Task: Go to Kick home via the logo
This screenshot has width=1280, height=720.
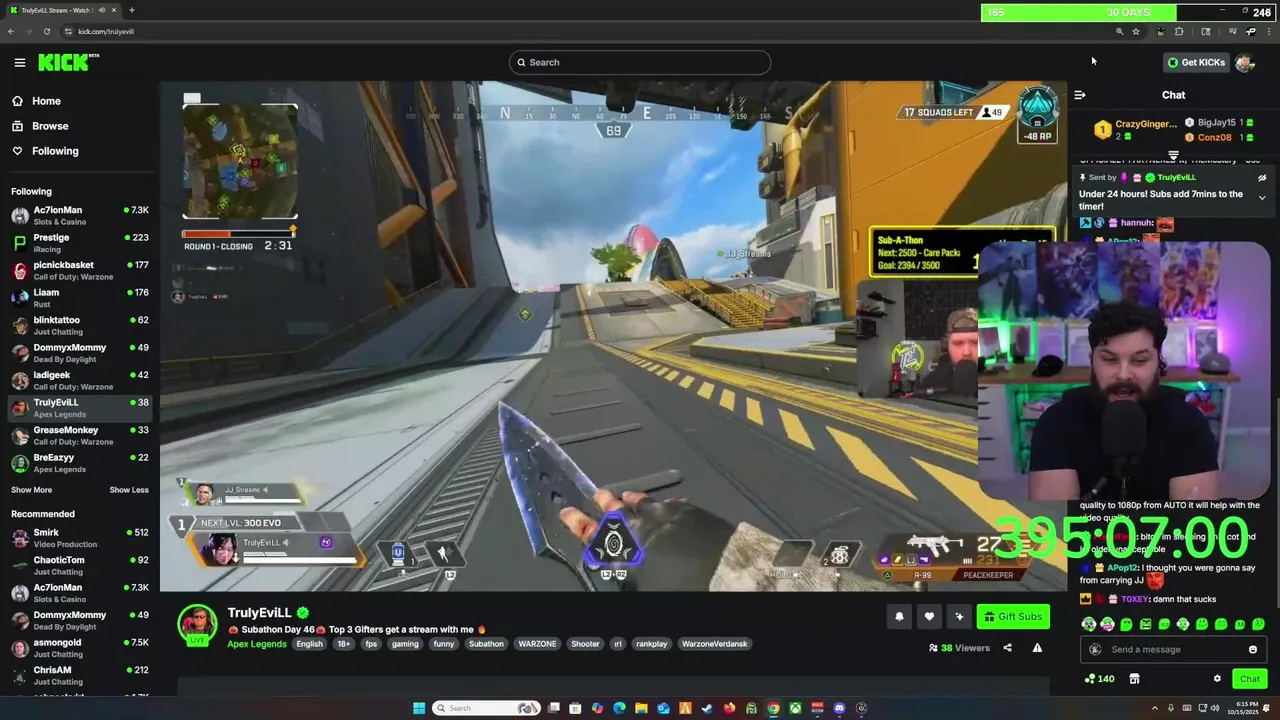Action: pos(68,62)
